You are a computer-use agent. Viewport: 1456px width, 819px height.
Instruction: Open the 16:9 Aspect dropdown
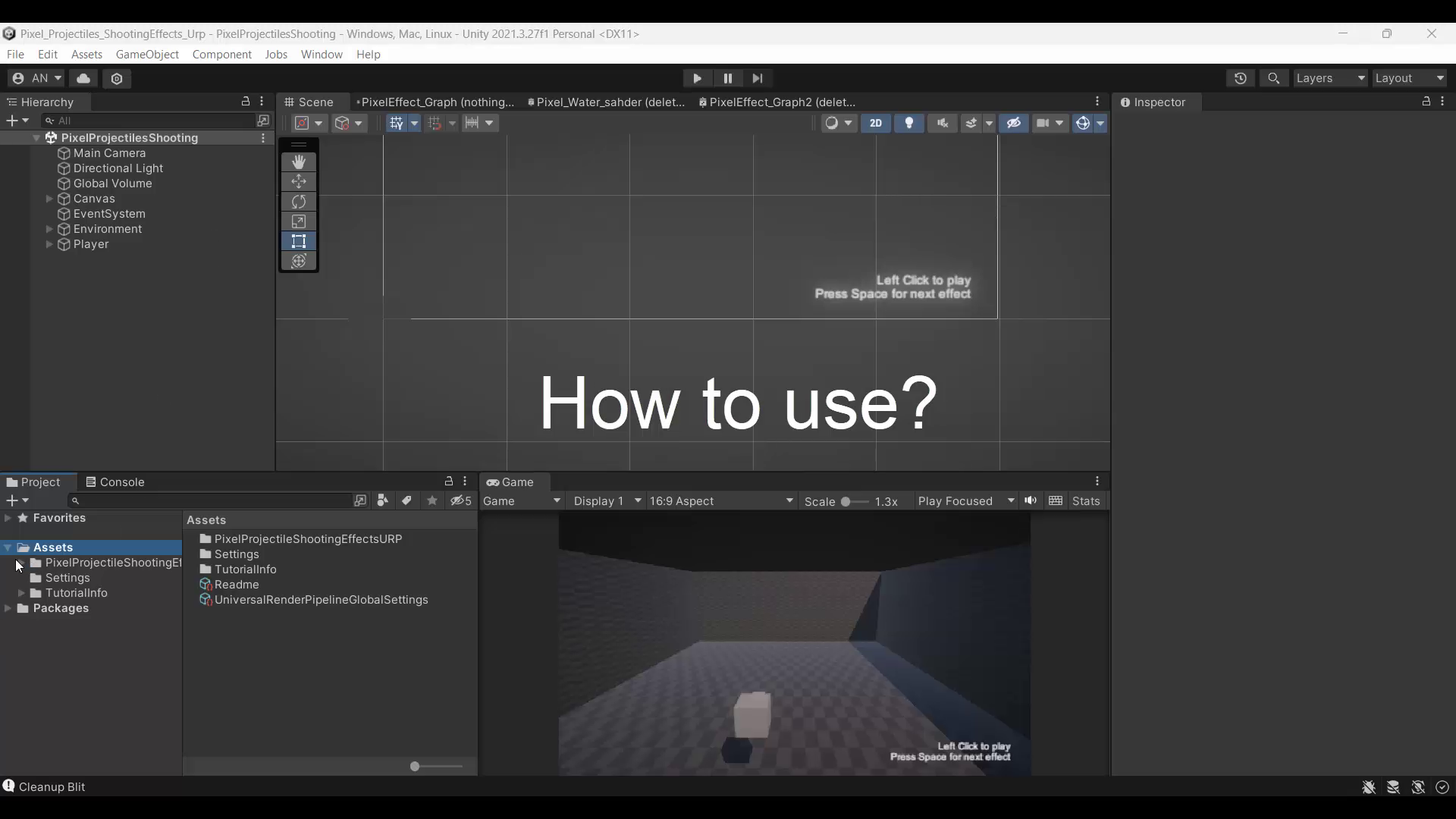(721, 501)
